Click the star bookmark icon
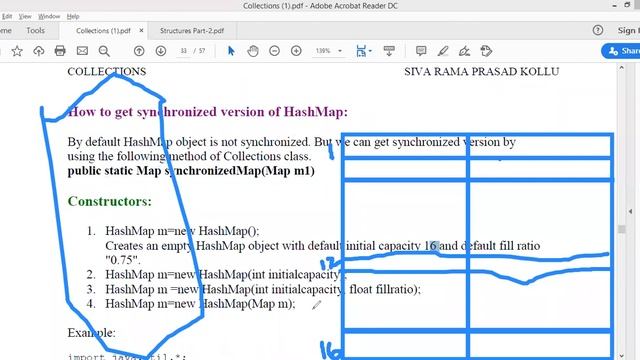 17,51
